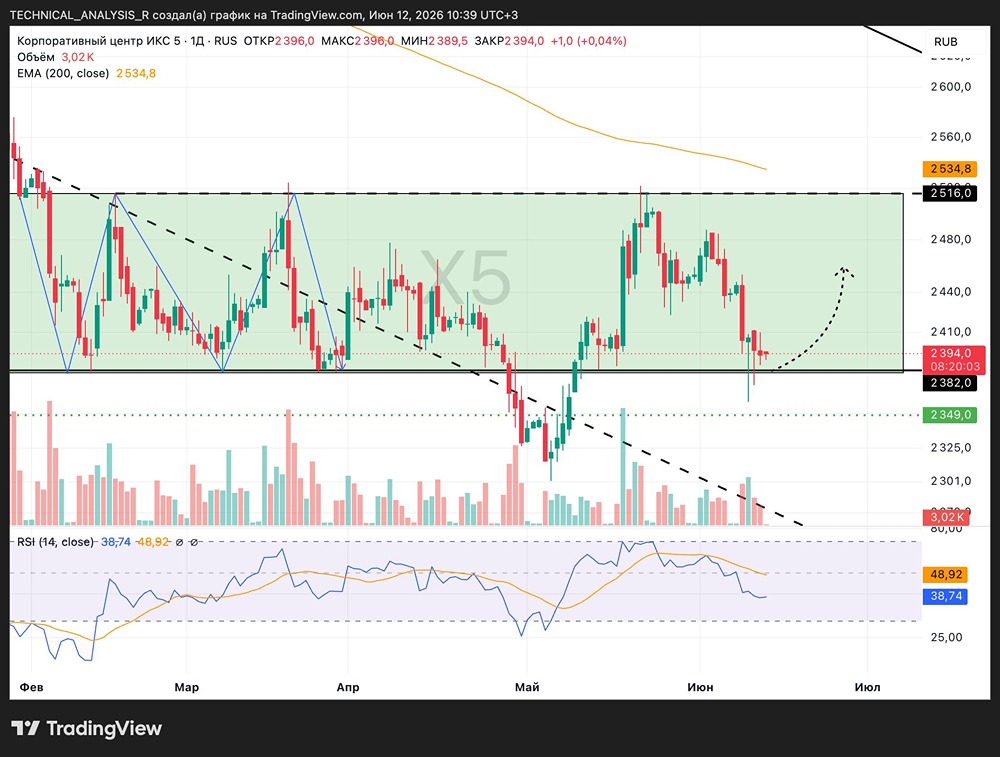Click the 2 600,0 price axis tick
This screenshot has height=757, width=1000.
pyautogui.click(x=950, y=87)
